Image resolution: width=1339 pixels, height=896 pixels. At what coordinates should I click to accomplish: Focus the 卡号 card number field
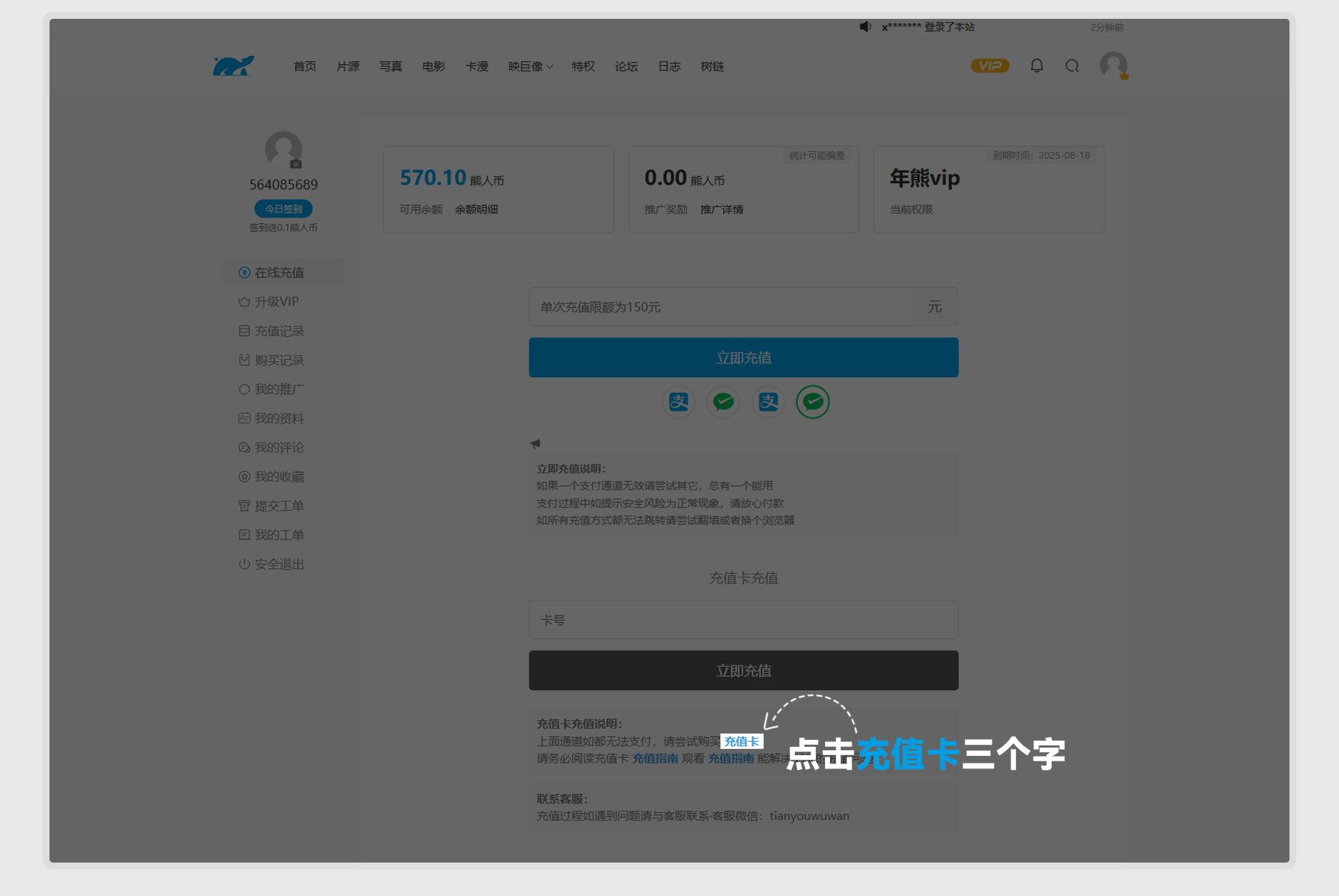tap(743, 619)
